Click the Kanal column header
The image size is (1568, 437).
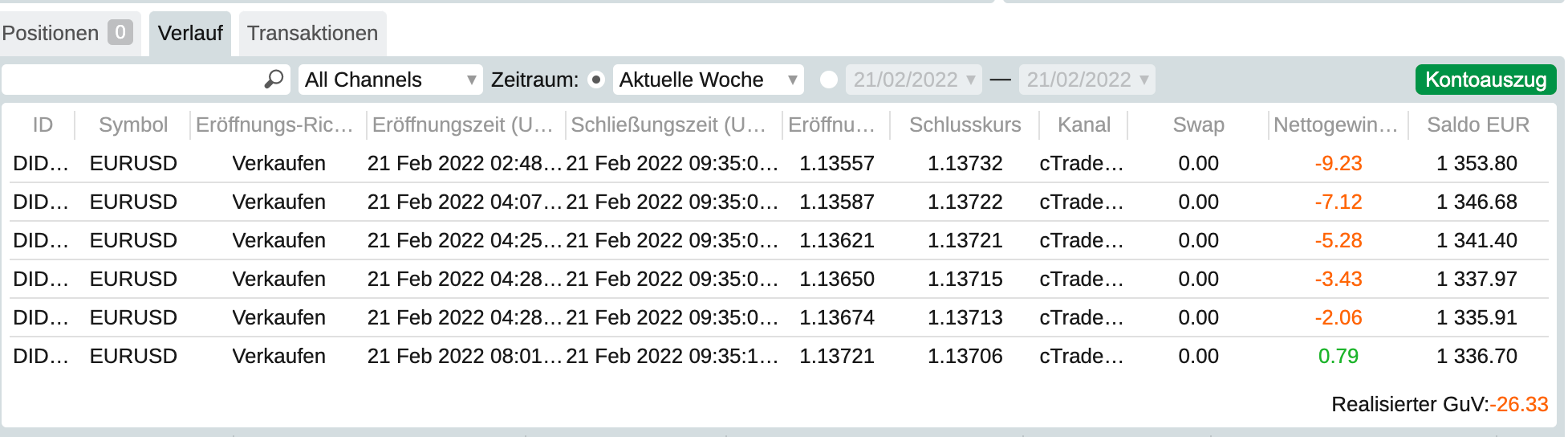pos(1083,125)
